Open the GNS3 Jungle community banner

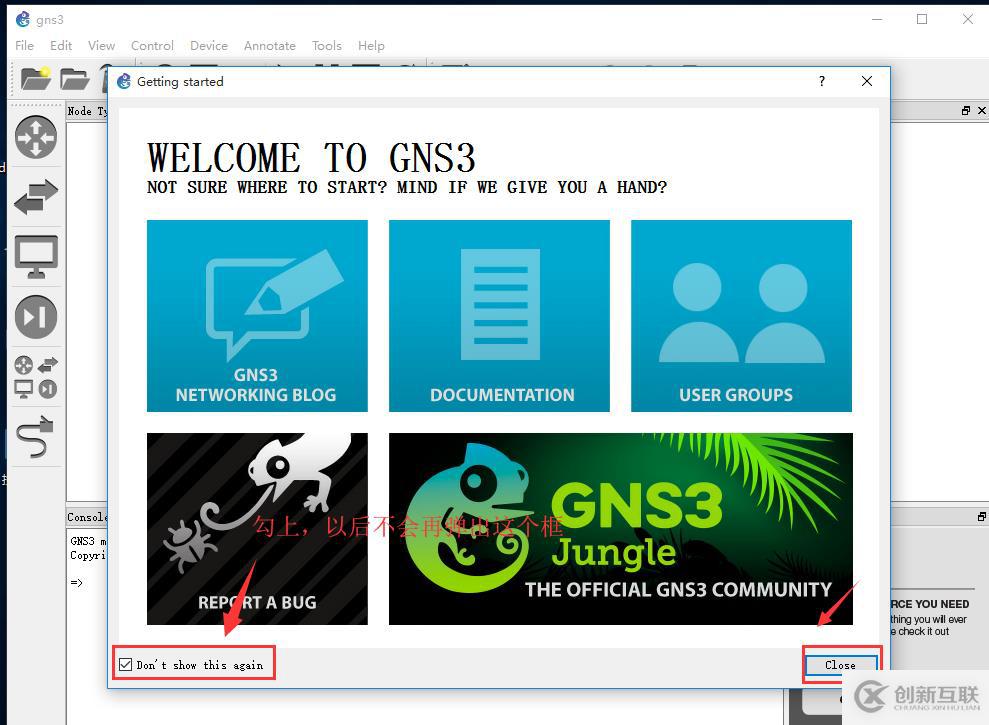(x=621, y=529)
